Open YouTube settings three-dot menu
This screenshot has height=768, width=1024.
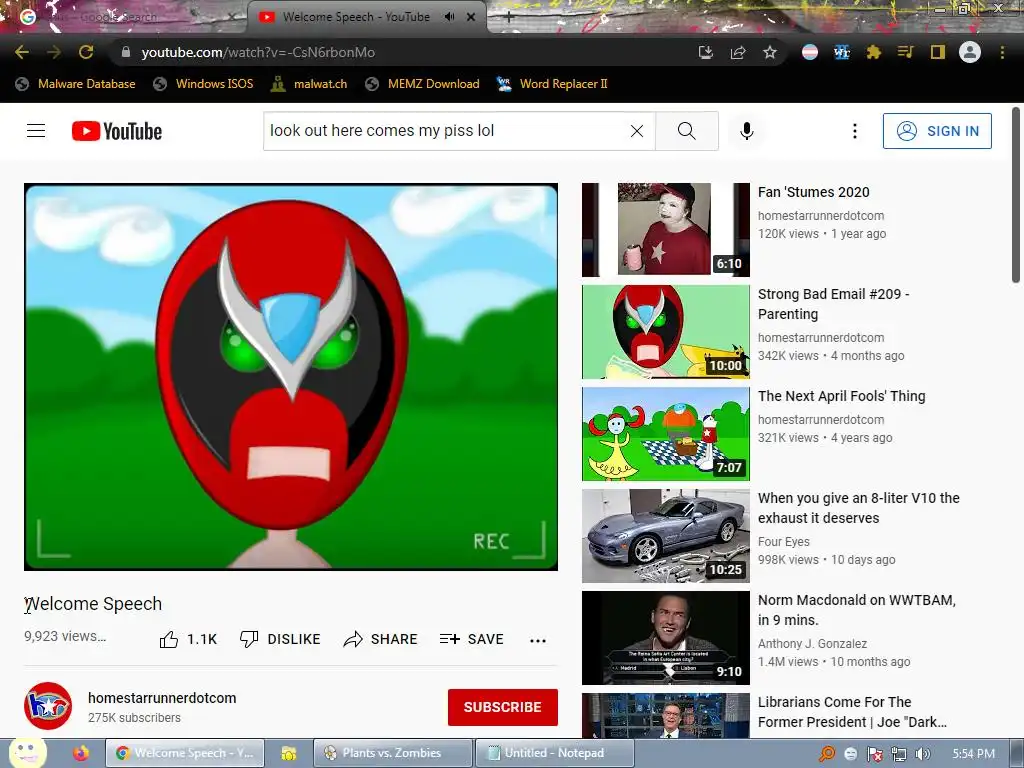854,131
